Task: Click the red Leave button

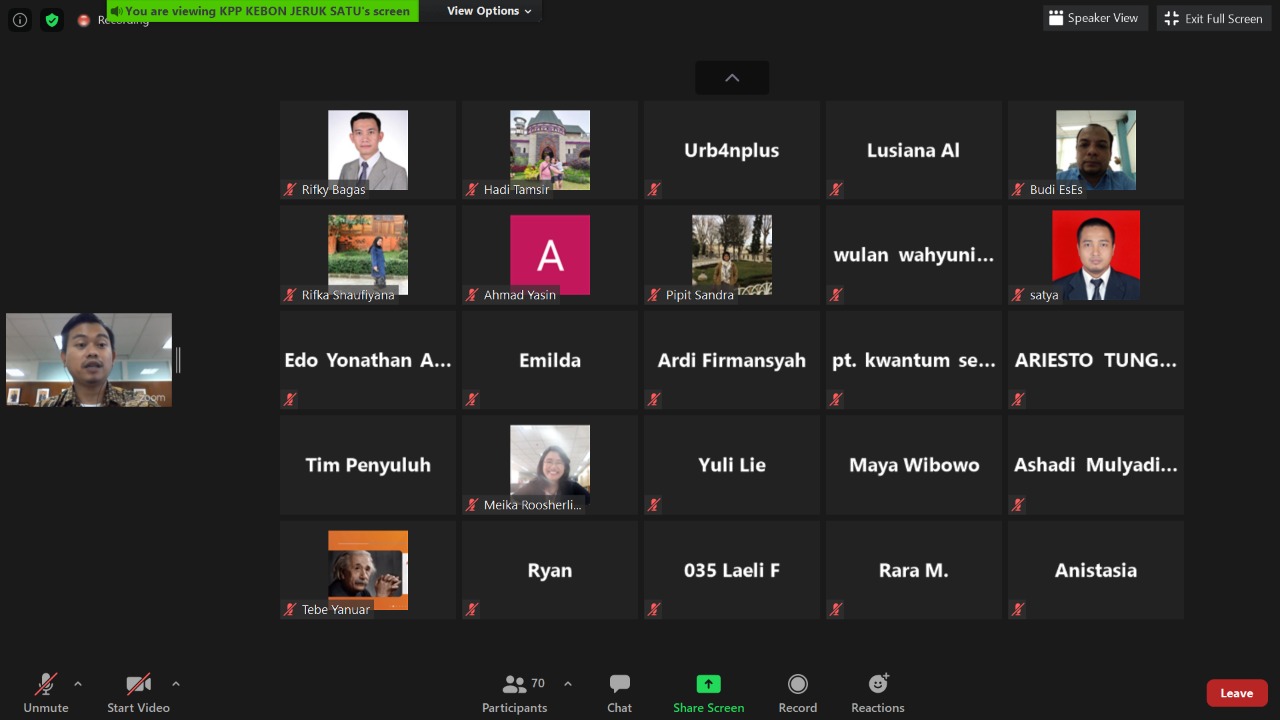Action: pos(1236,693)
